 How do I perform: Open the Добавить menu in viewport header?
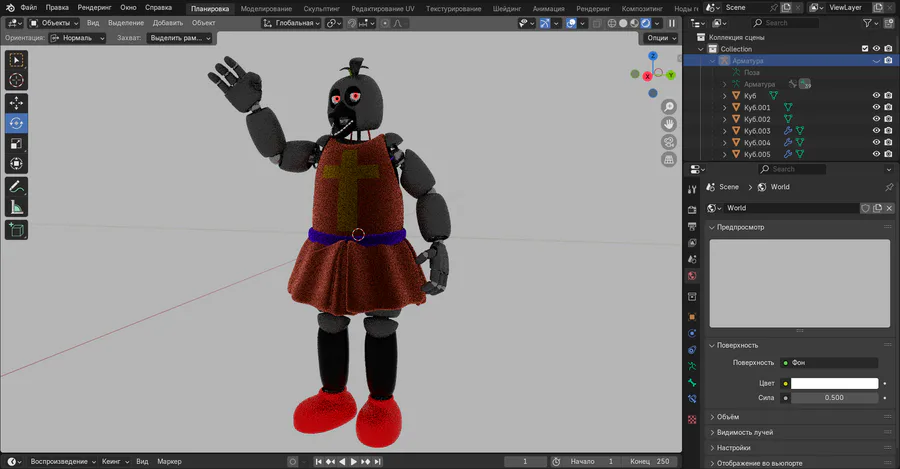pyautogui.click(x=168, y=23)
